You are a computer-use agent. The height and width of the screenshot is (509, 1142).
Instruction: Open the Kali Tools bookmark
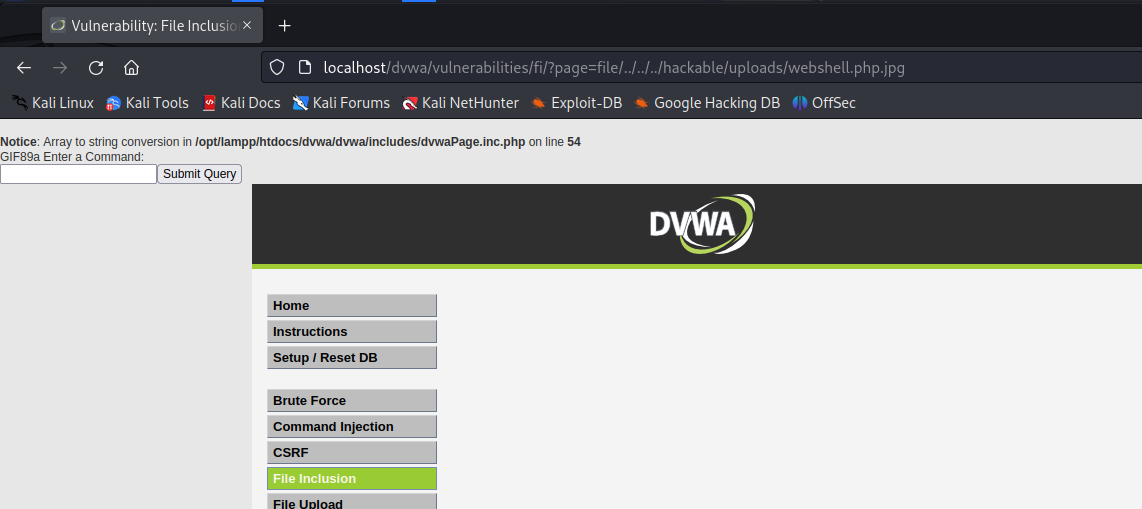147,103
